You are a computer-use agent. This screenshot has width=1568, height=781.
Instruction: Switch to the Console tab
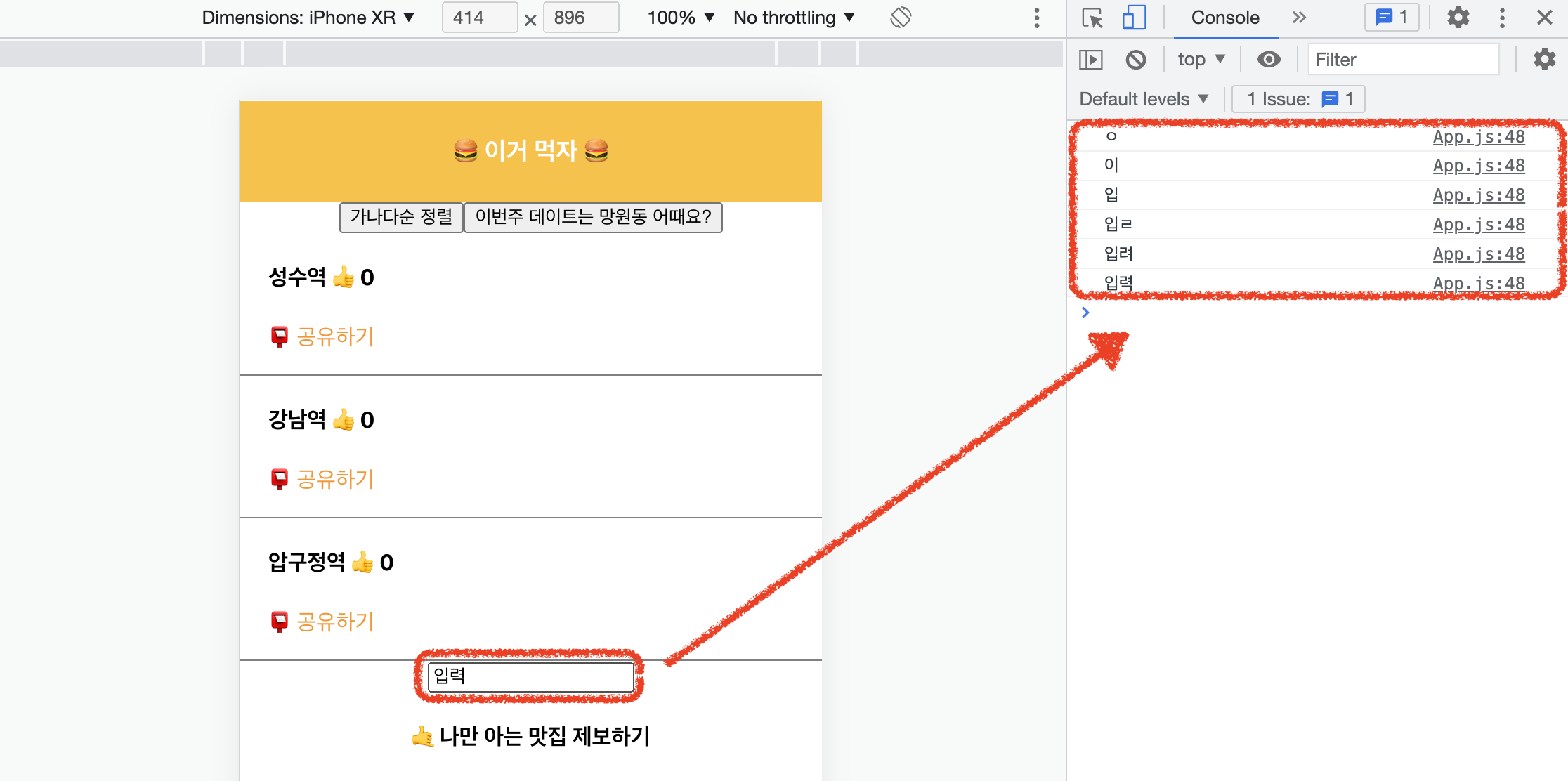(x=1225, y=18)
